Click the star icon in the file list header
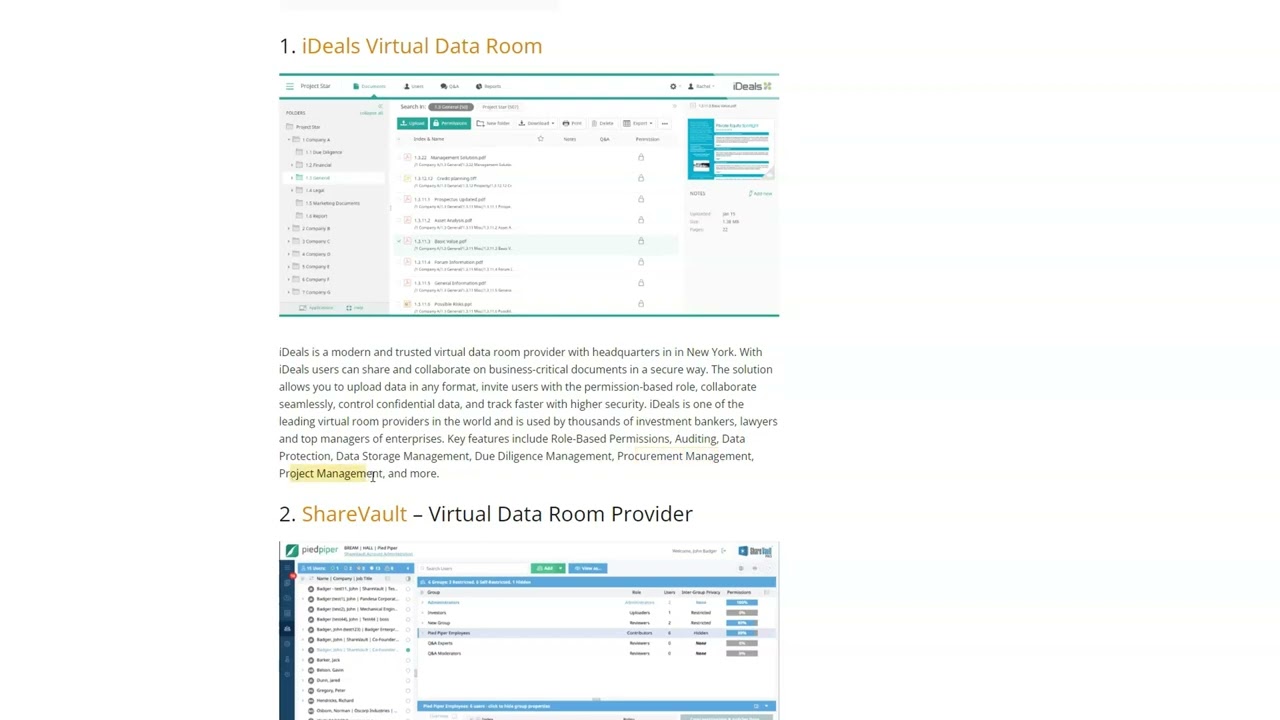The width and height of the screenshot is (1280, 720). [541, 139]
